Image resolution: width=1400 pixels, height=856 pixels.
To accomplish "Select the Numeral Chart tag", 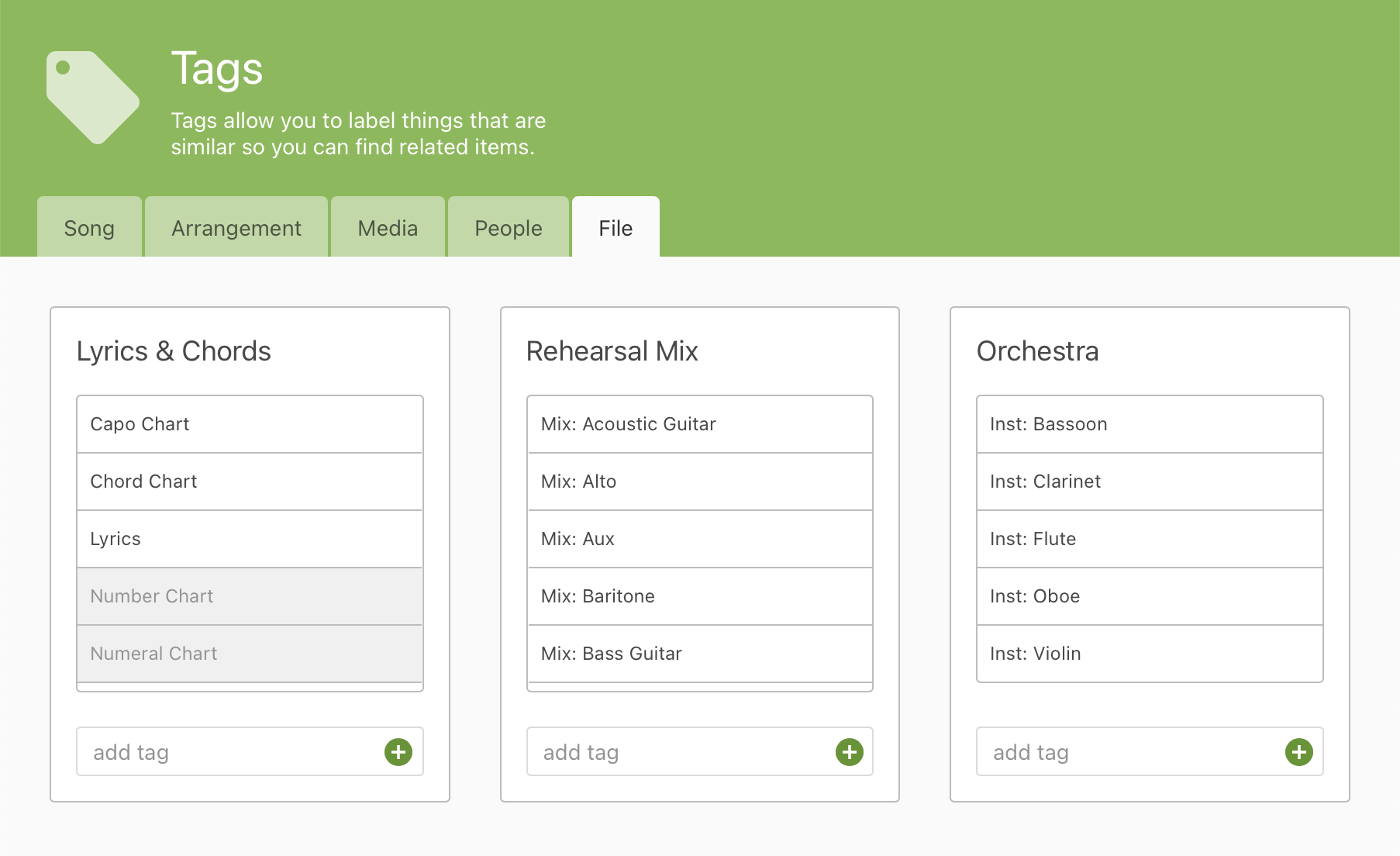I will 249,653.
